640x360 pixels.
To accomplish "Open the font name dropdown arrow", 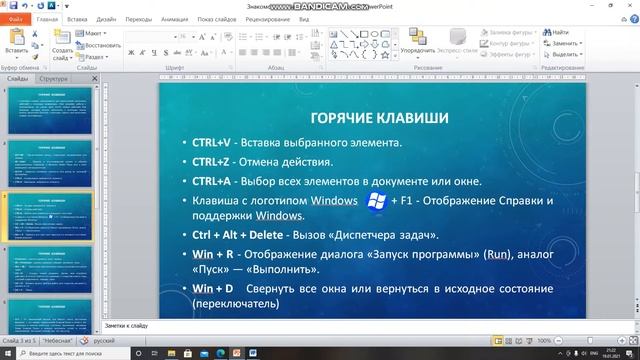I will 175,37.
